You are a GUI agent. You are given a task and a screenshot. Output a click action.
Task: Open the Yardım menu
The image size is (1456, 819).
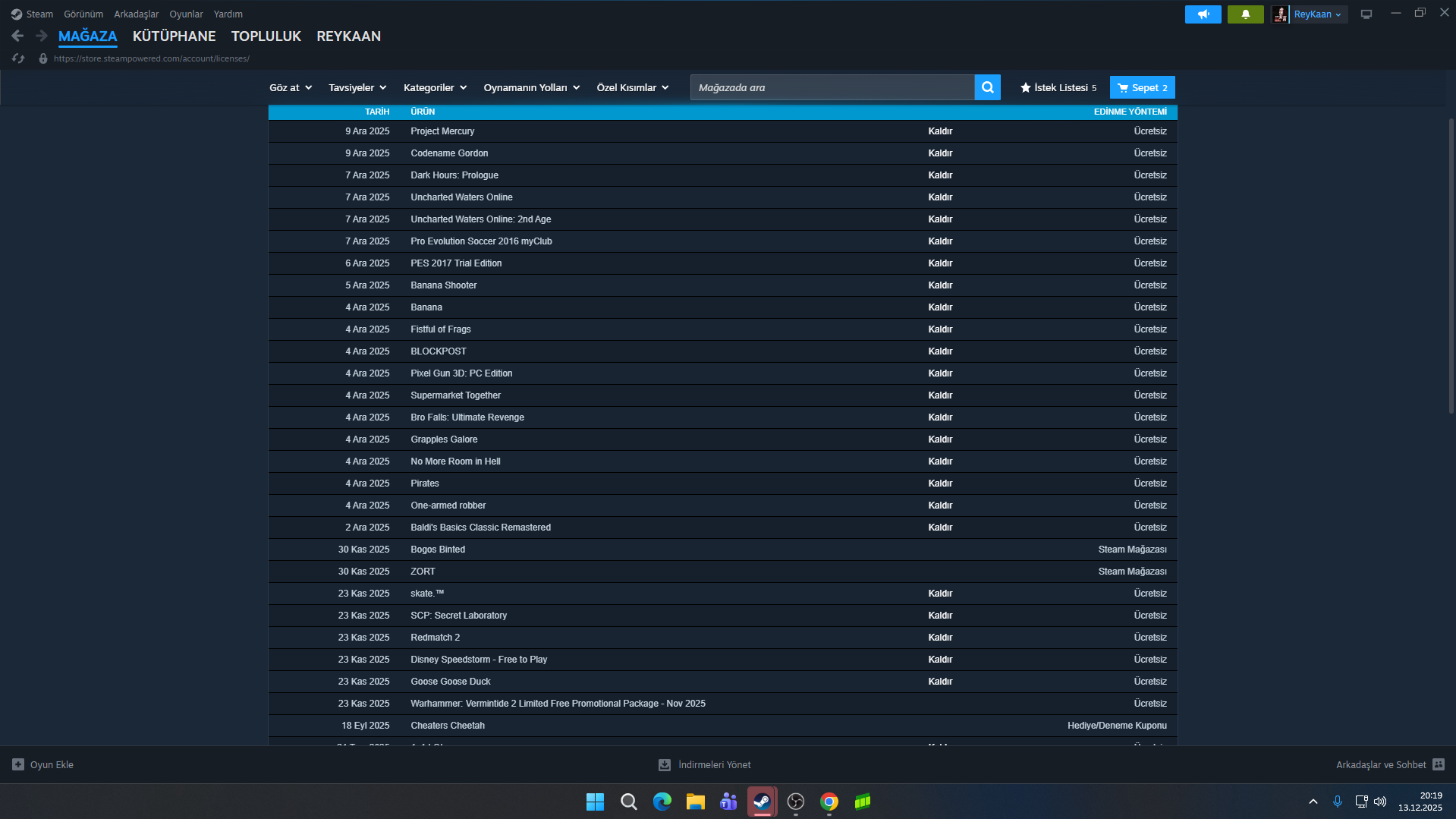pos(228,14)
